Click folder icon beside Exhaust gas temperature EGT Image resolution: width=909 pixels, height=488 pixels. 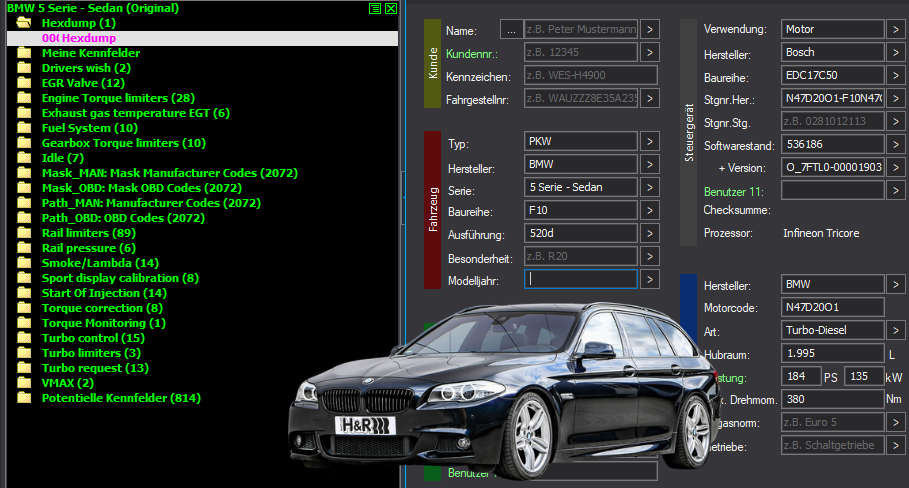24,113
